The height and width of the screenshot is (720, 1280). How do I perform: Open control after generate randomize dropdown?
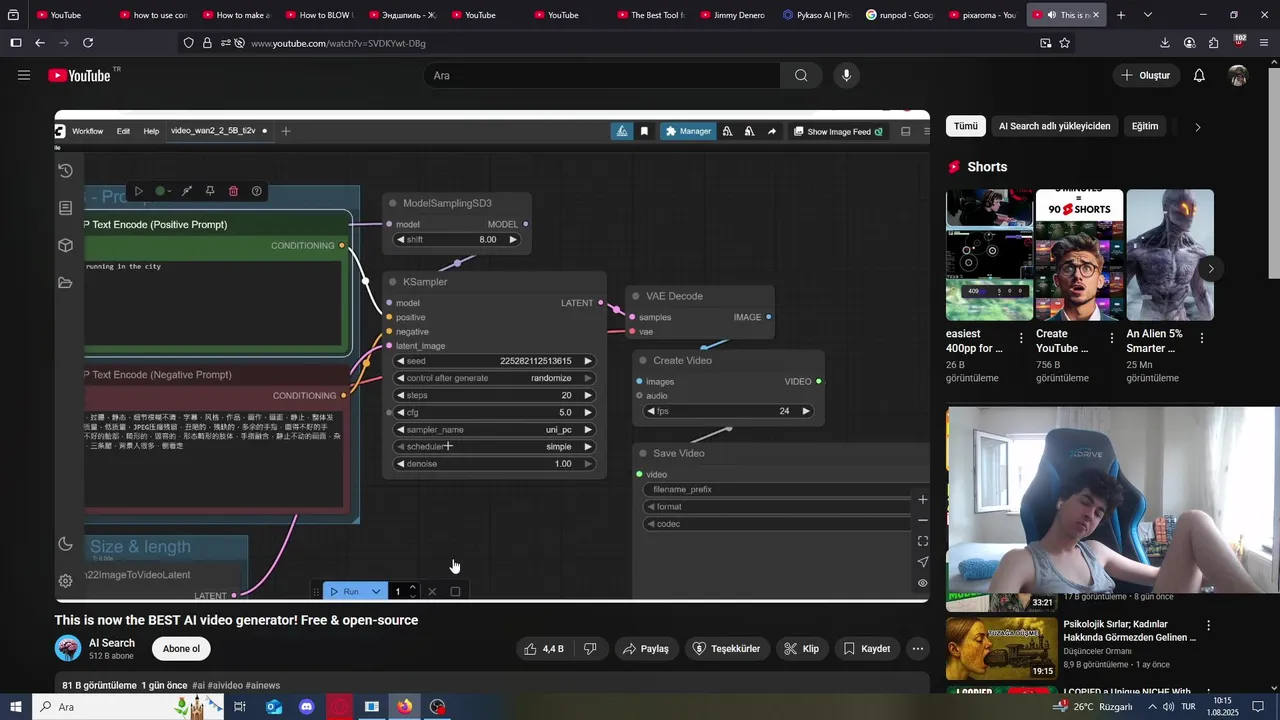coord(495,378)
